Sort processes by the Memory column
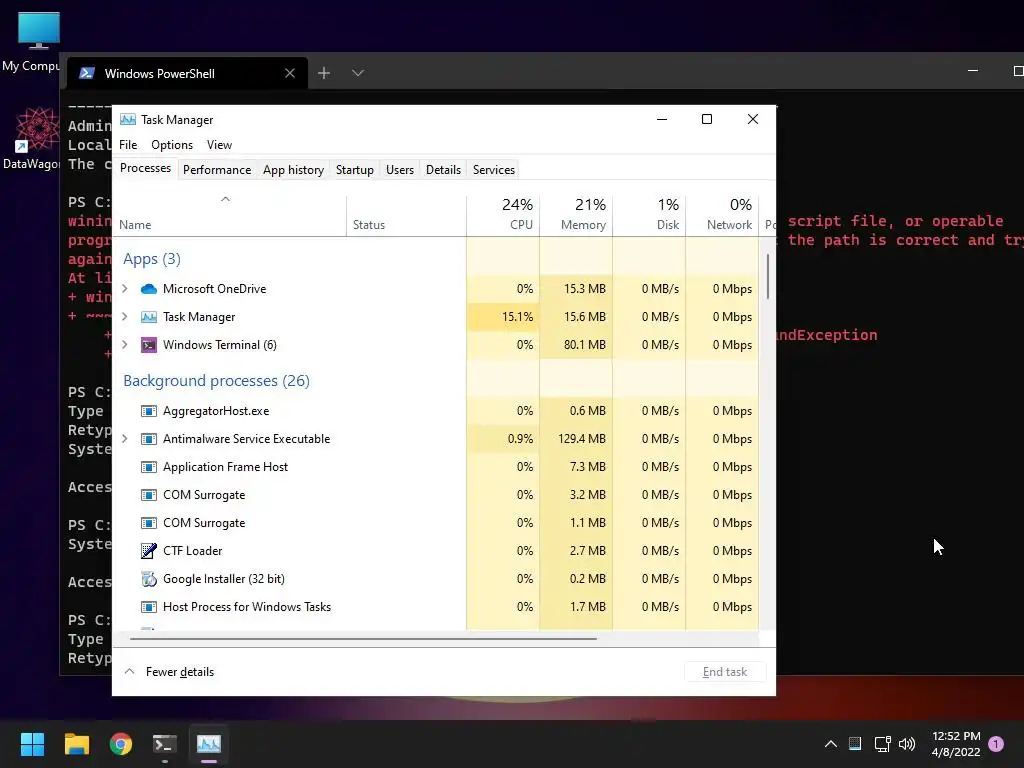Image resolution: width=1024 pixels, height=768 pixels. click(x=576, y=215)
